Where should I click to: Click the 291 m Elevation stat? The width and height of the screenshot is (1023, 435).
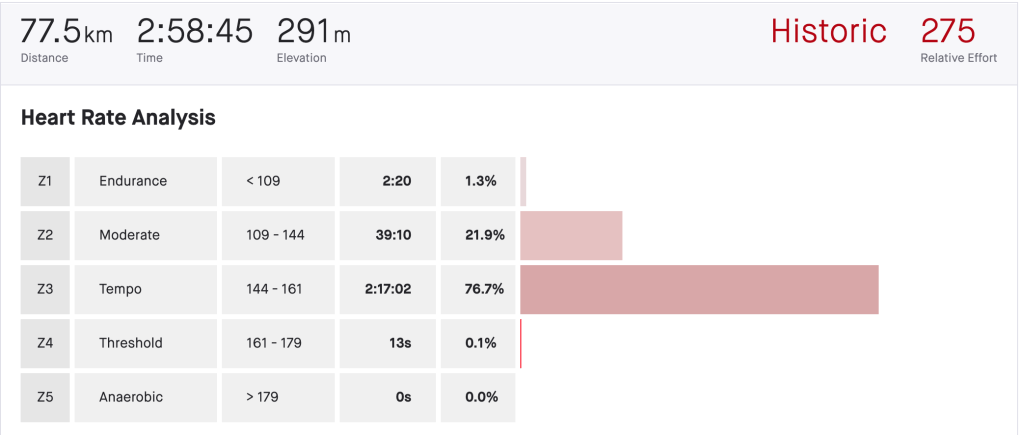tap(313, 32)
